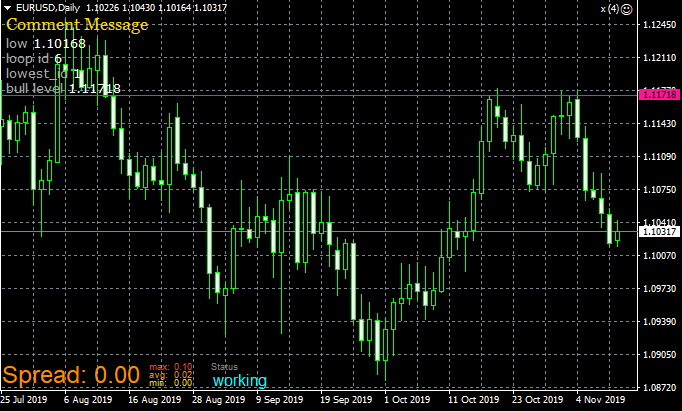Click the "min: 0.00" spread value
The height and width of the screenshot is (412, 682).
click(x=170, y=383)
